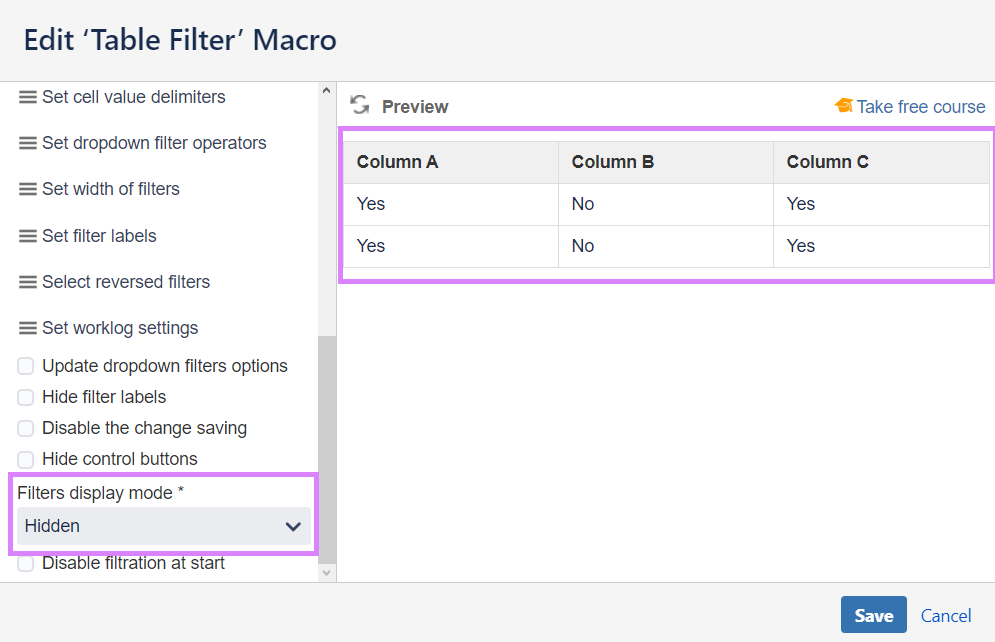Open the Filters display mode dropdown

click(x=164, y=526)
